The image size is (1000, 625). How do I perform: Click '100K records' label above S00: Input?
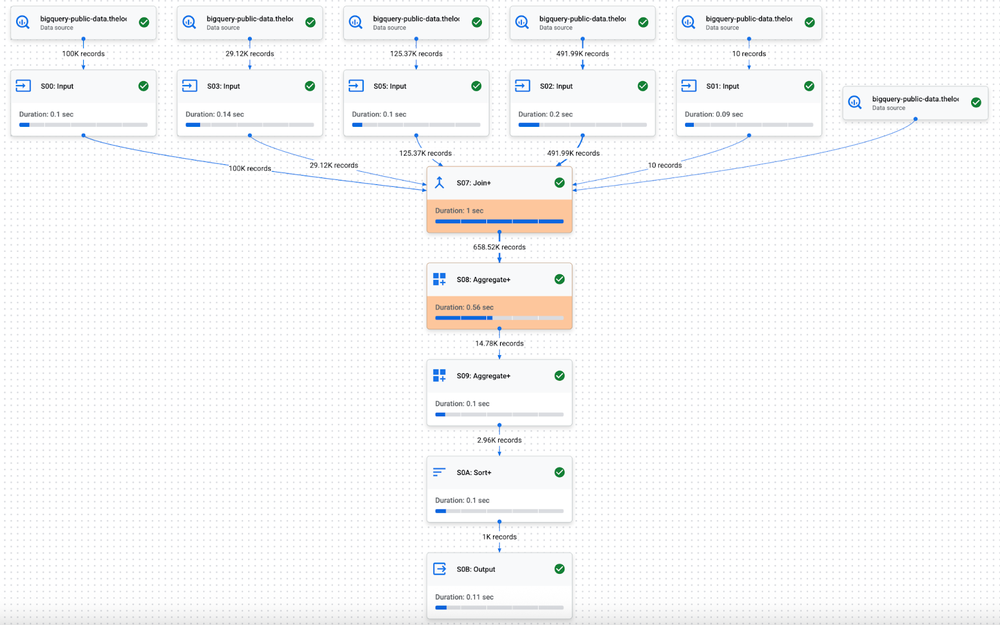coord(84,54)
